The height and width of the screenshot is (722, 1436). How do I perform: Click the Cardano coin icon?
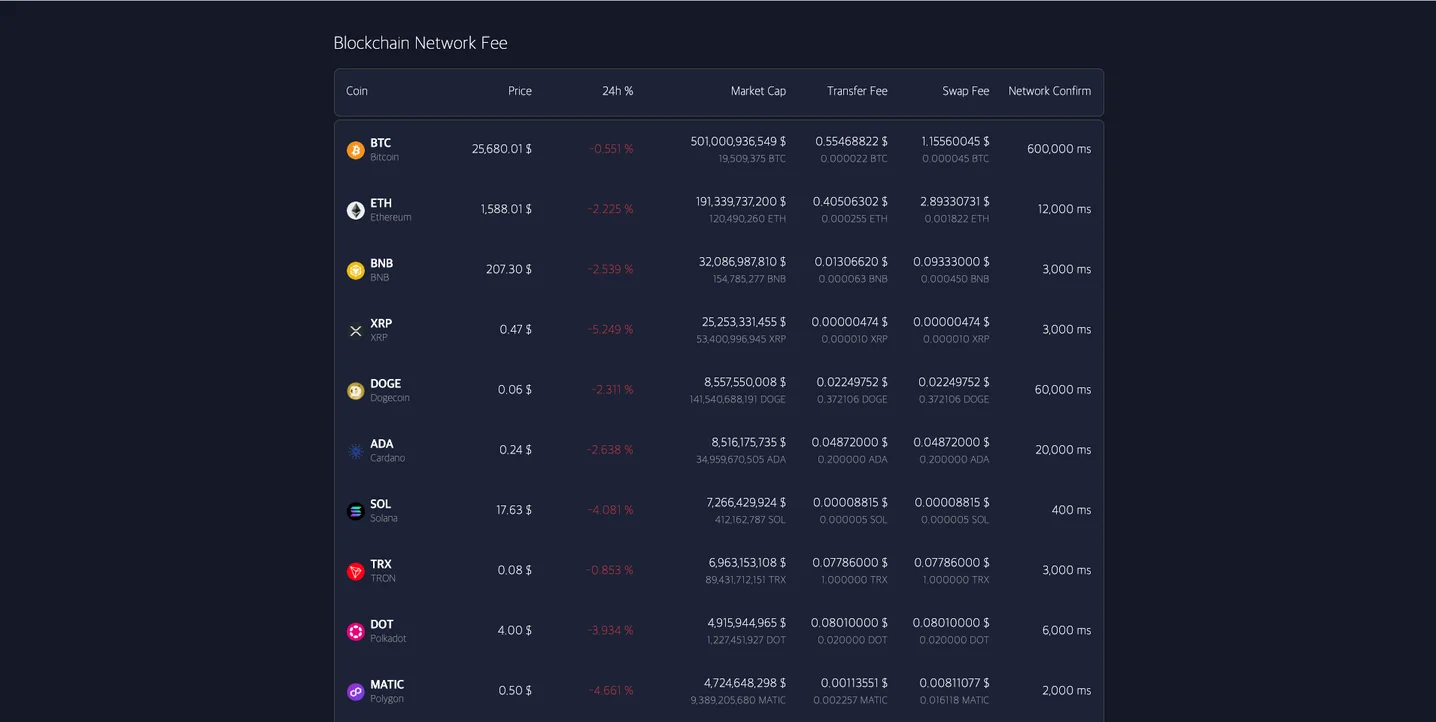point(355,451)
